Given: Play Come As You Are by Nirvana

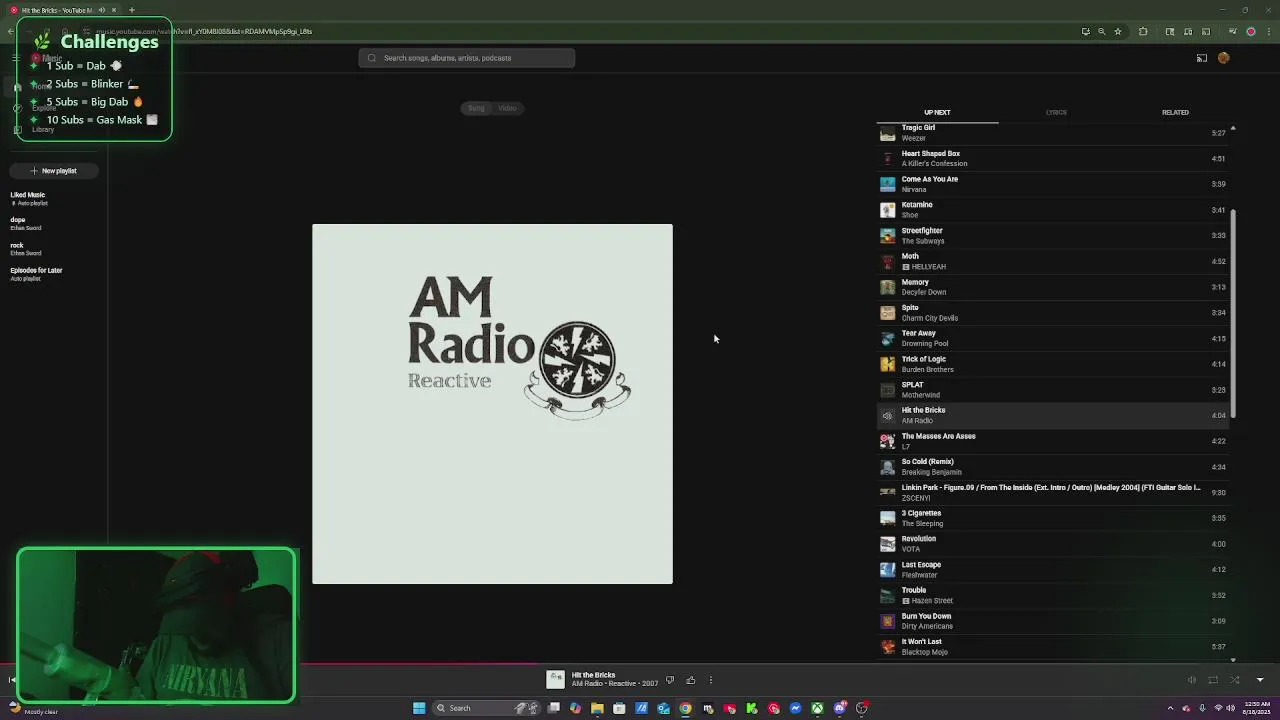Looking at the screenshot, I should coord(1054,184).
